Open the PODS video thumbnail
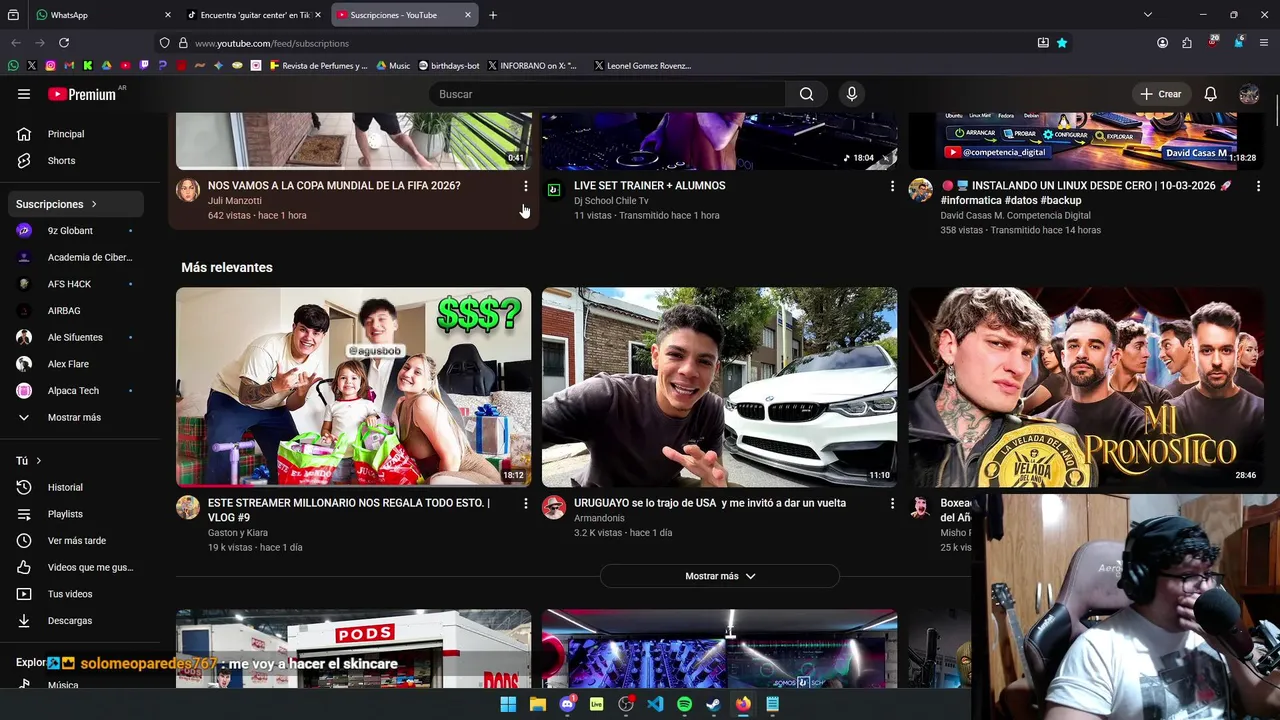Screen dimensions: 1280x720 coord(354,649)
